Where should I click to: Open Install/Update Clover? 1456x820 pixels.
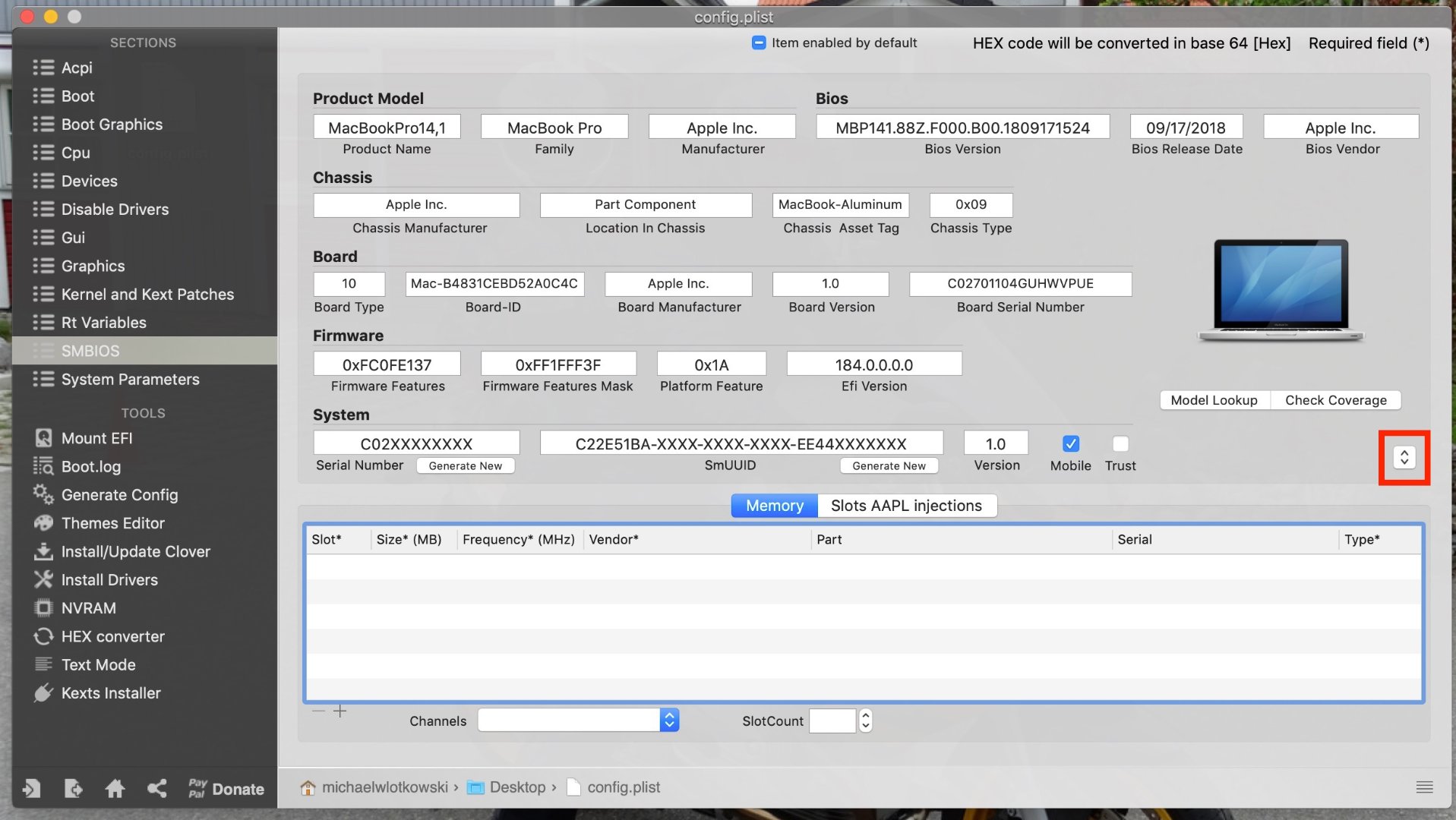coord(135,551)
